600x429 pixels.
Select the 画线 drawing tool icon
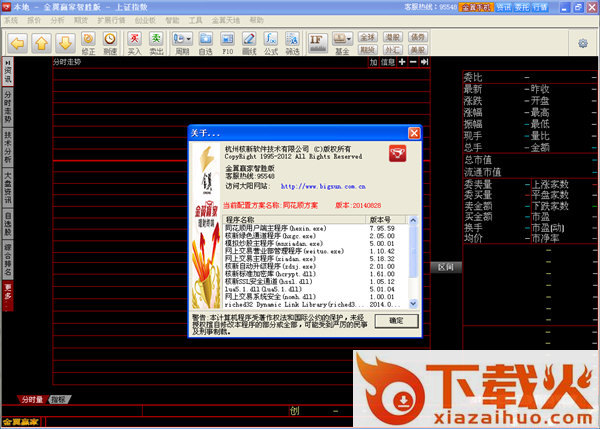[249, 44]
